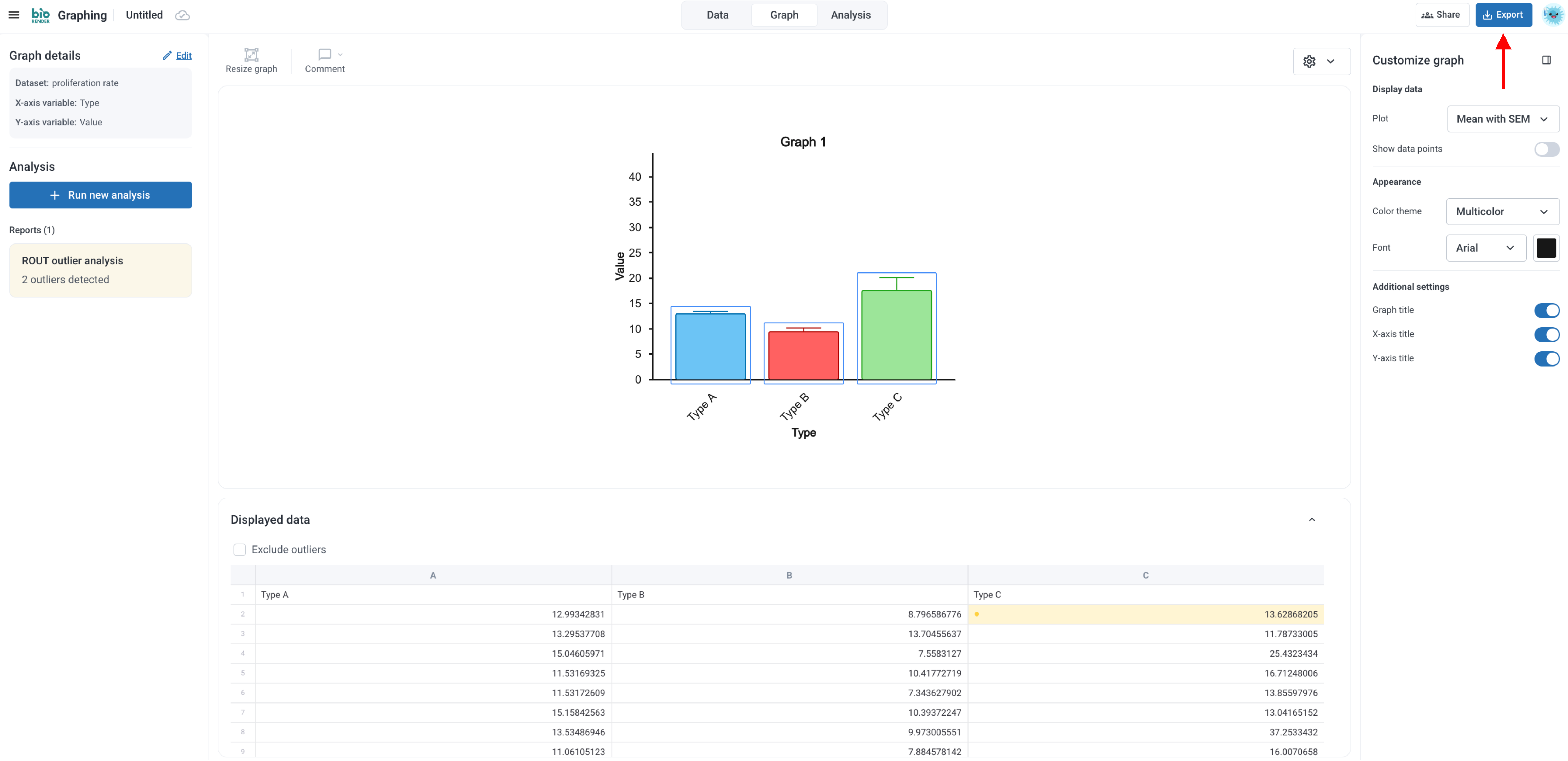Open the user profile avatar
This screenshot has width=1568, height=761.
click(x=1553, y=15)
